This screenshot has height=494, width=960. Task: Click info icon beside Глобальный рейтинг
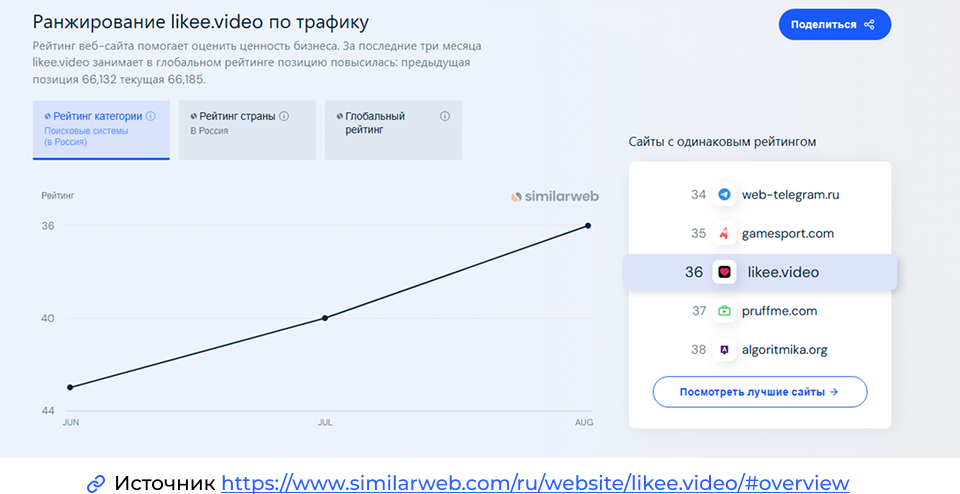click(445, 116)
